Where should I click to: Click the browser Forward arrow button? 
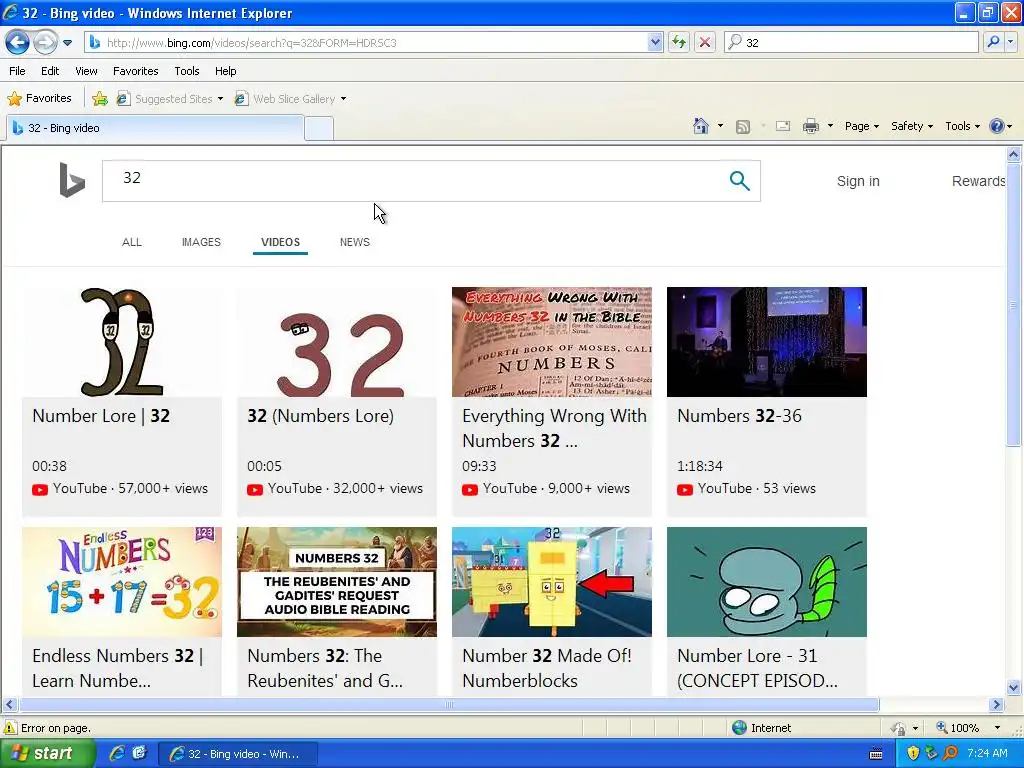44,42
